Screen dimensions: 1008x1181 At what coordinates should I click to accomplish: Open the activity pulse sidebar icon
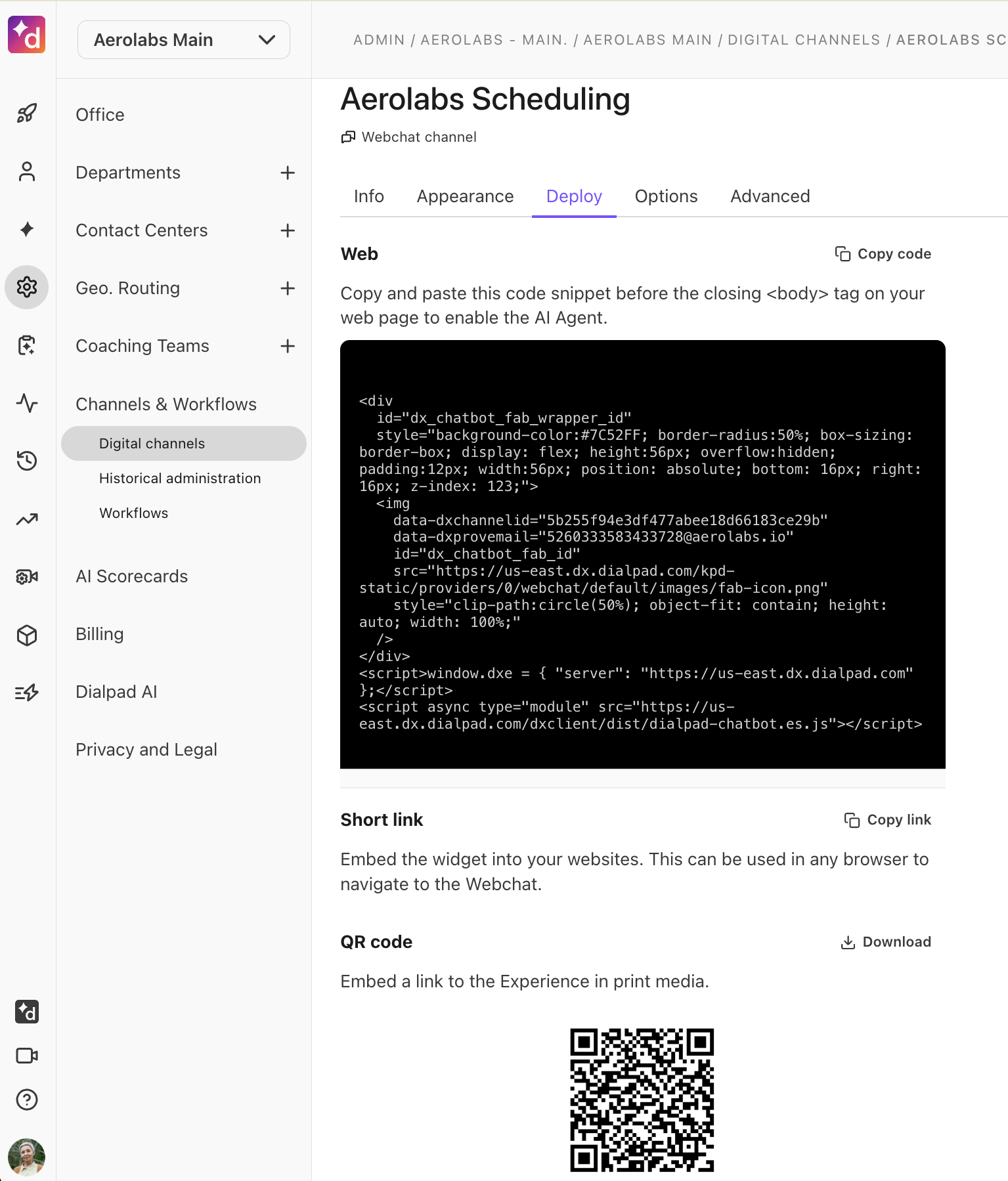(27, 402)
